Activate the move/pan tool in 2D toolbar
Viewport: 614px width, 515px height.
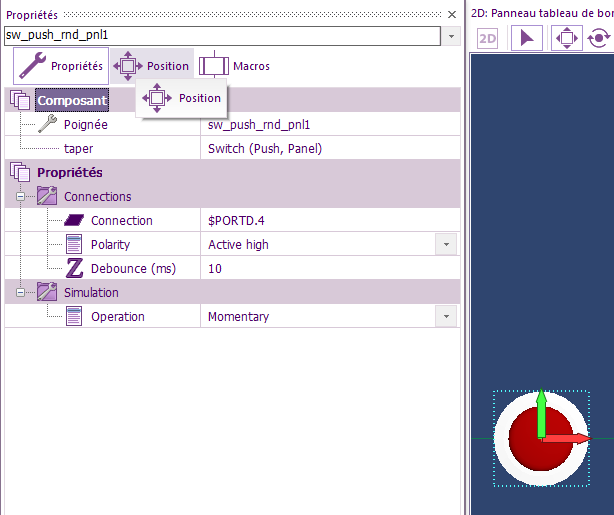[566, 39]
